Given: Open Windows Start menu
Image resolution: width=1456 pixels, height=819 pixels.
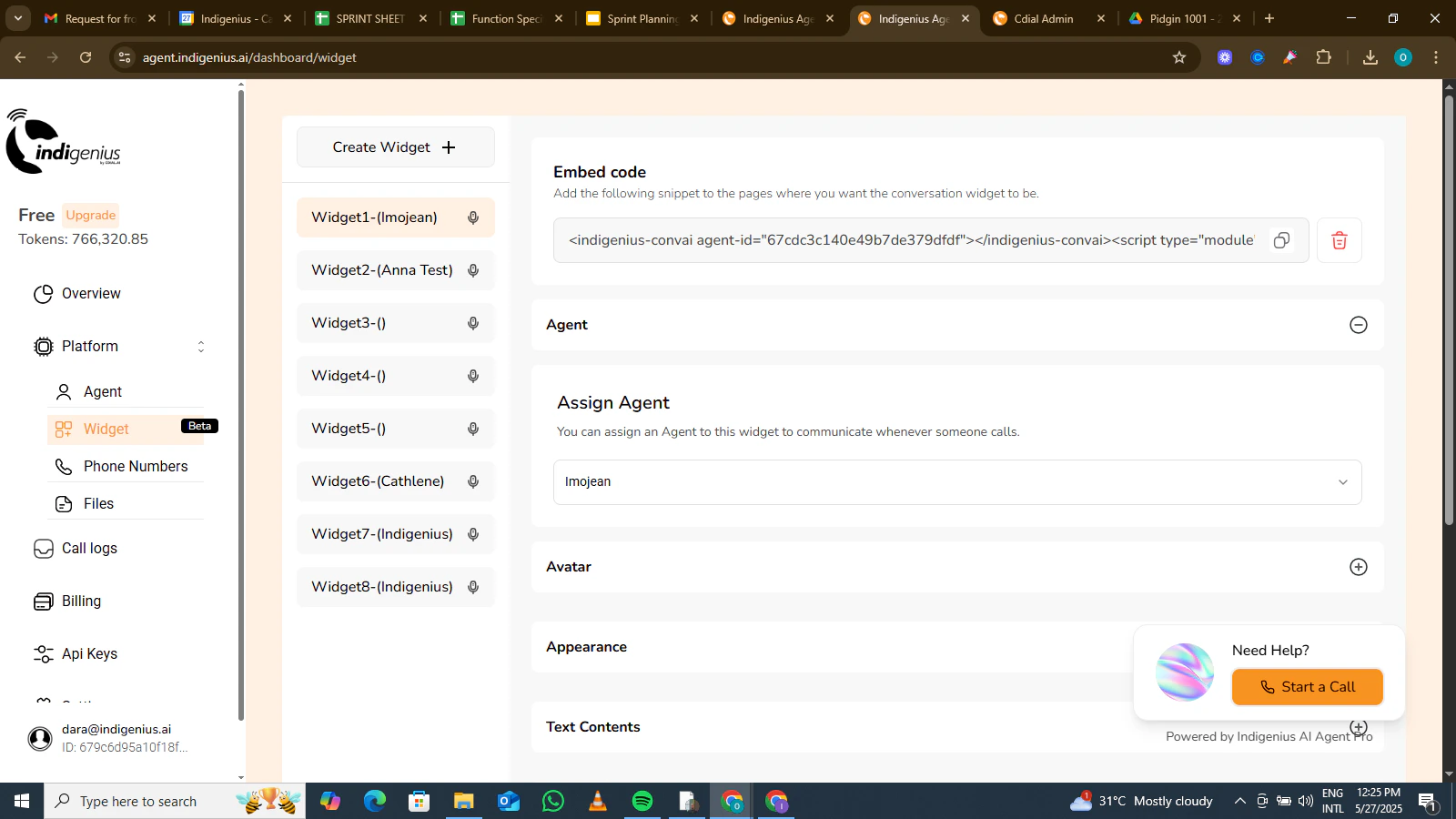Looking at the screenshot, I should (x=22, y=801).
